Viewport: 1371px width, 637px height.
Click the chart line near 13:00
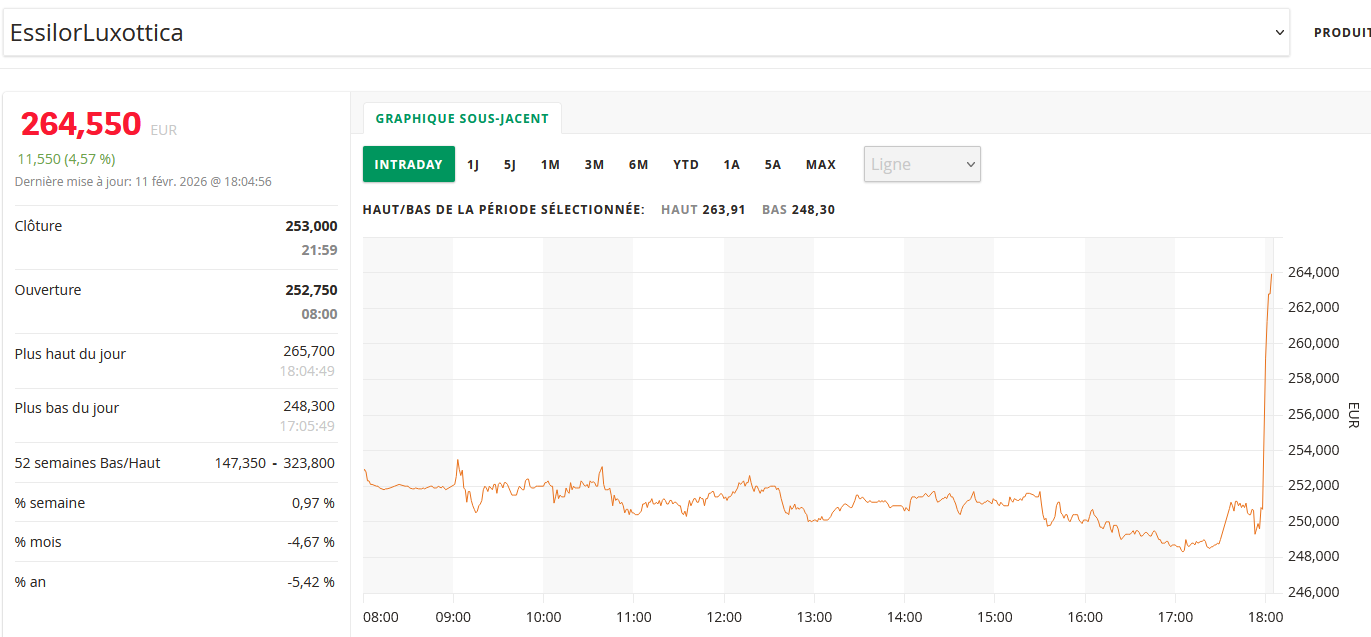click(814, 520)
